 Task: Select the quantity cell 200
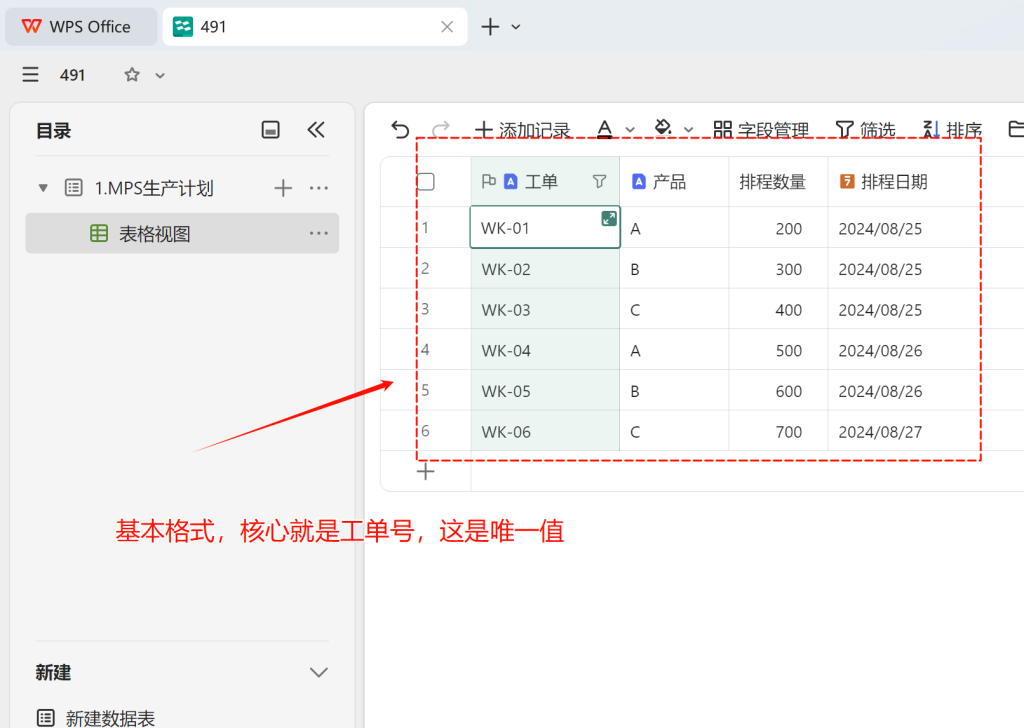click(x=778, y=228)
